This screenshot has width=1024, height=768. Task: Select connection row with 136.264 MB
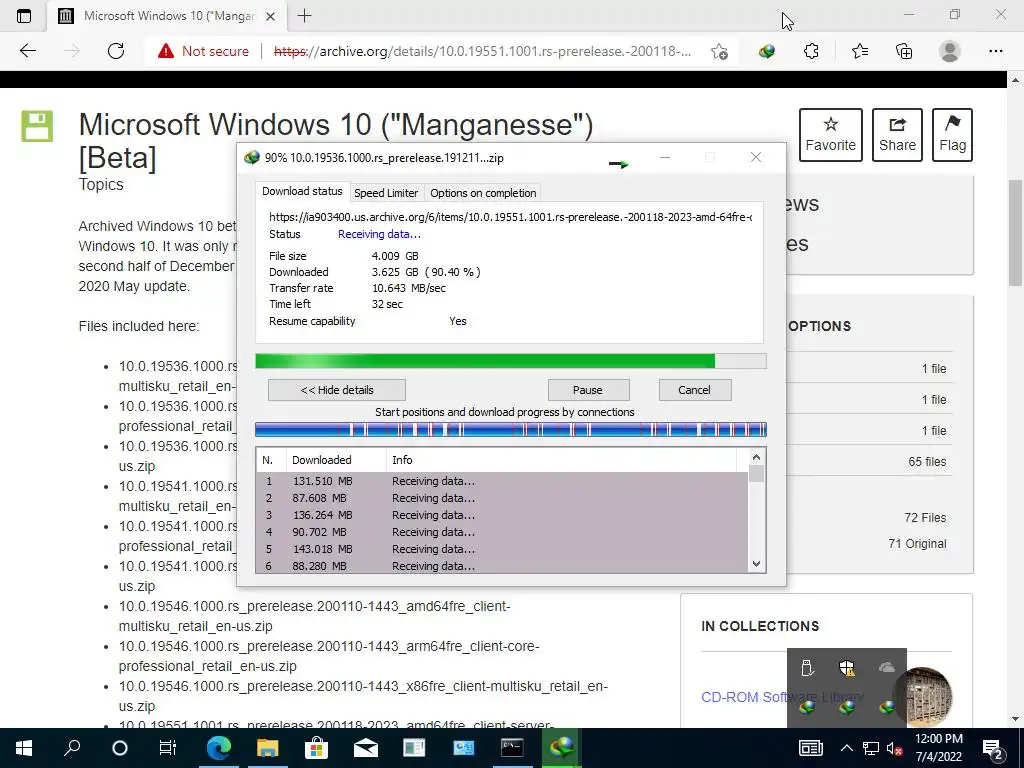click(502, 515)
